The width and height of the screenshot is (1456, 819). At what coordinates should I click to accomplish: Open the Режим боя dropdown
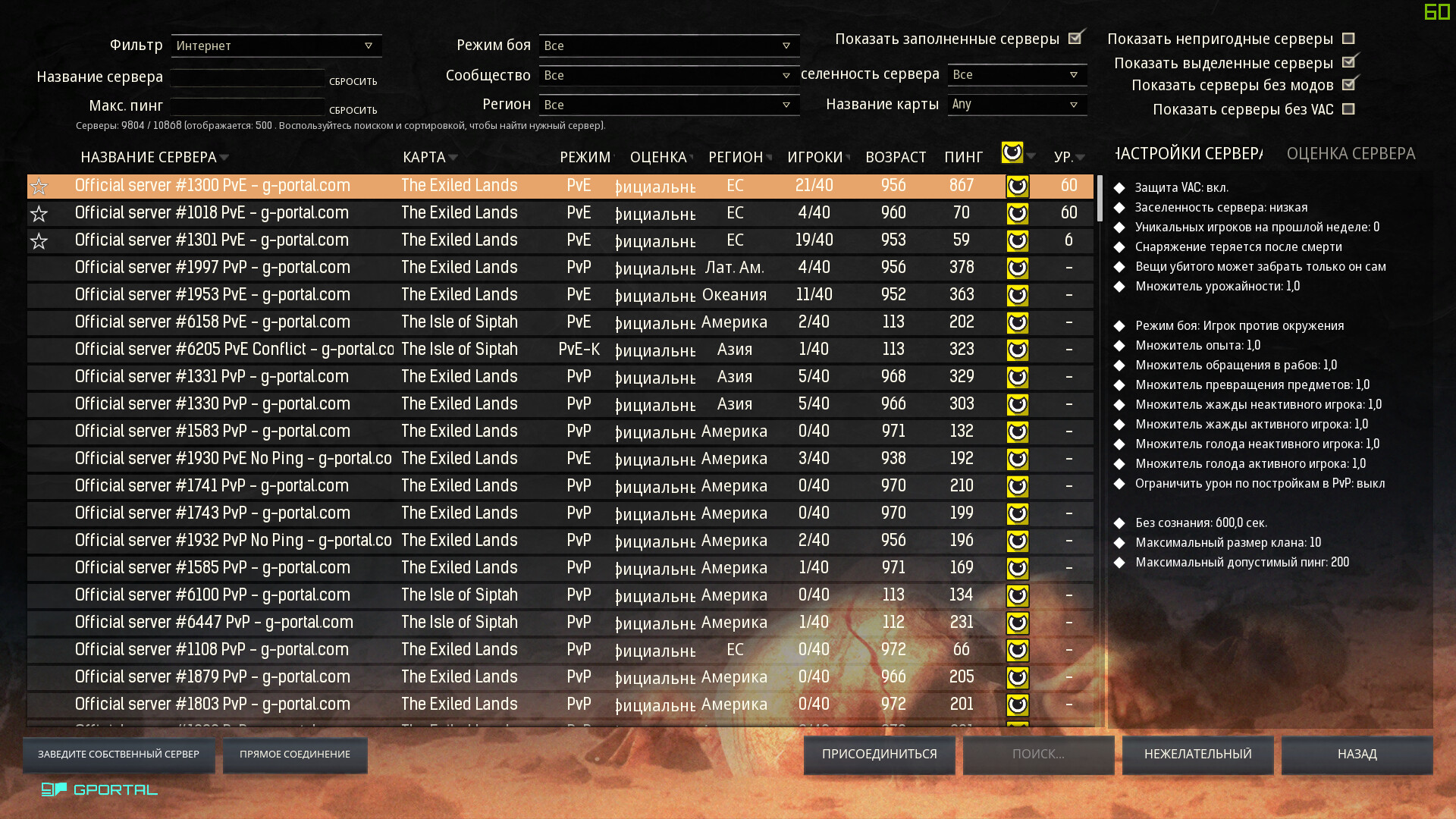tap(669, 45)
